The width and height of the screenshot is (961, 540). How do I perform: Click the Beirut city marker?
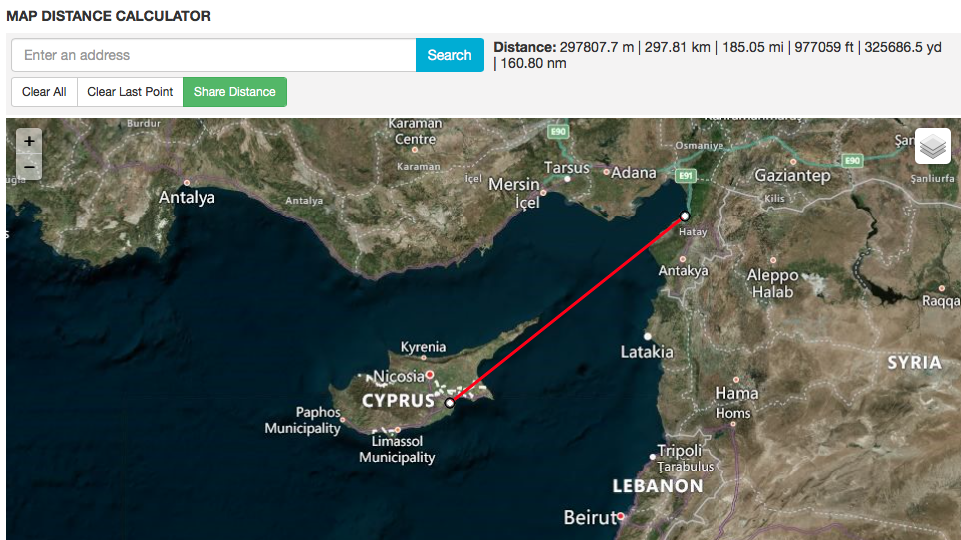coord(621,517)
